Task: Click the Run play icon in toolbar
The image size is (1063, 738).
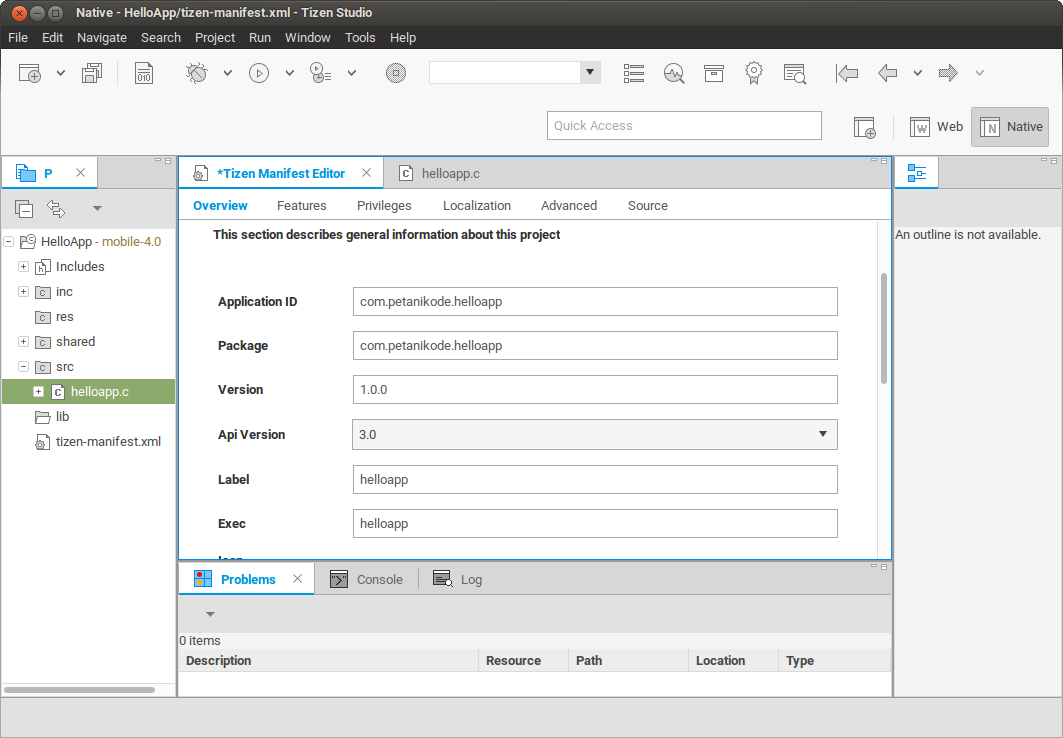Action: coord(259,73)
